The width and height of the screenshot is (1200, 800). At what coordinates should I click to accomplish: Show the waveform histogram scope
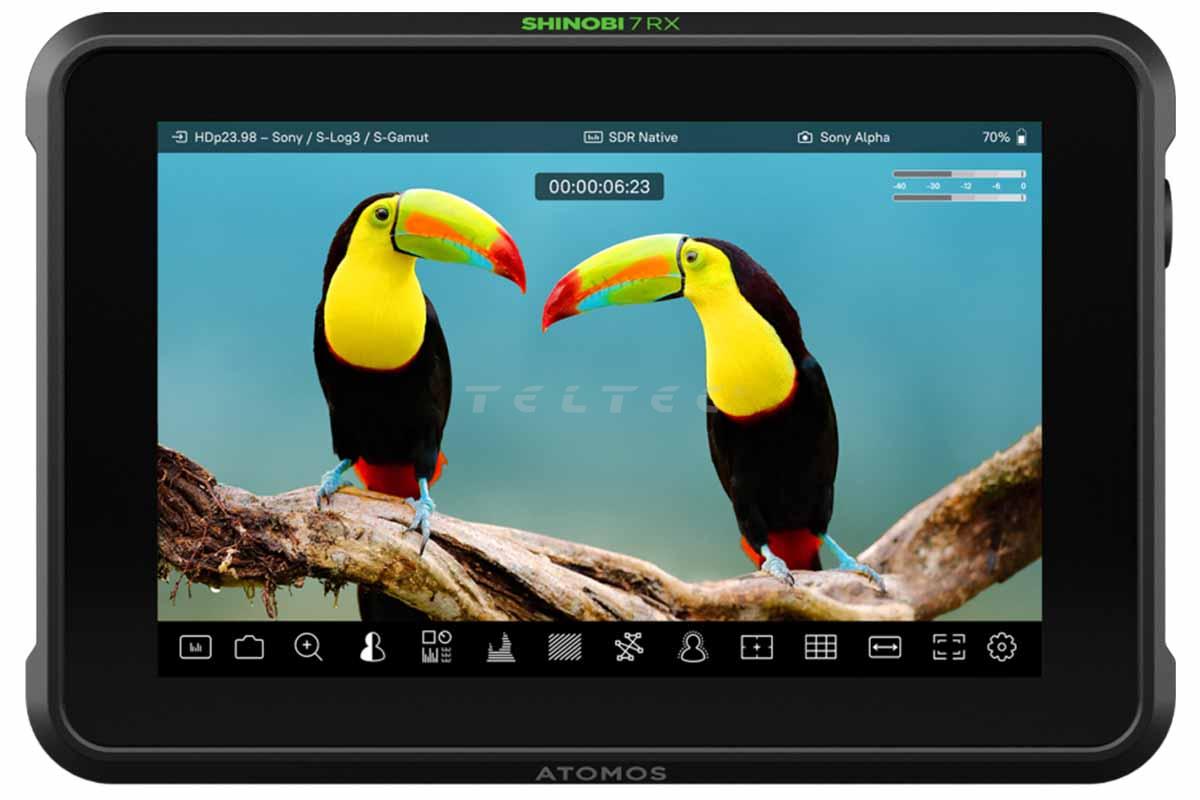500,648
